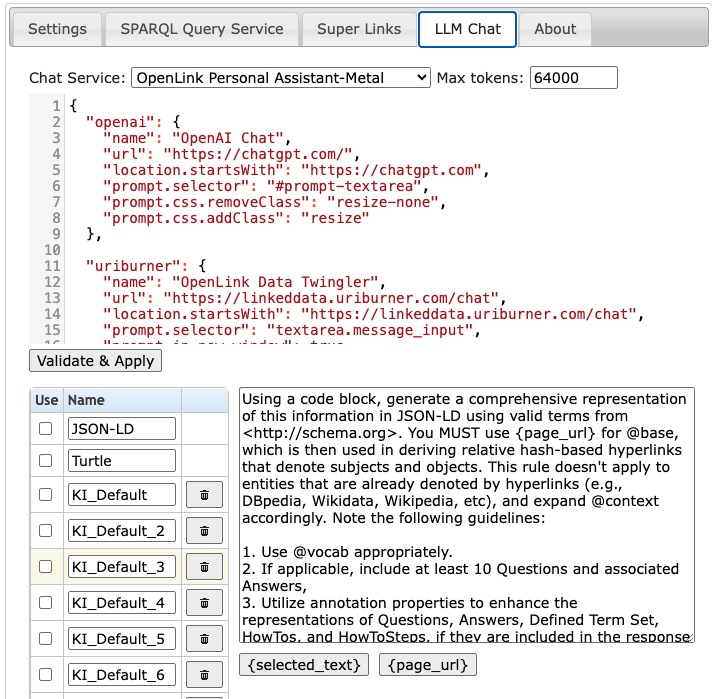This screenshot has width=712, height=699.
Task: Enable the JSON-LD prompt checkbox
Action: pyautogui.click(x=45, y=429)
